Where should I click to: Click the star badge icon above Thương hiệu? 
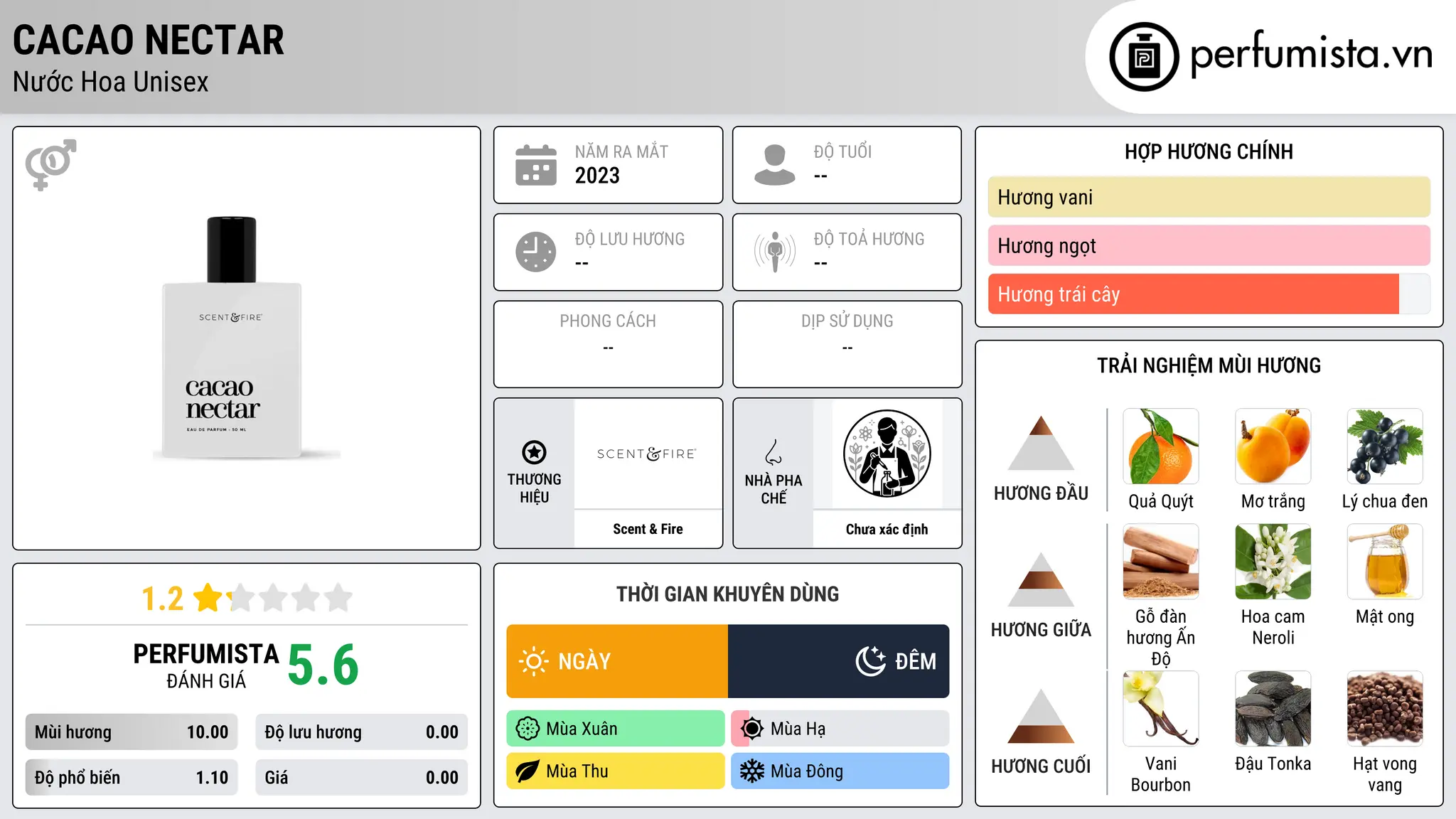(x=535, y=452)
